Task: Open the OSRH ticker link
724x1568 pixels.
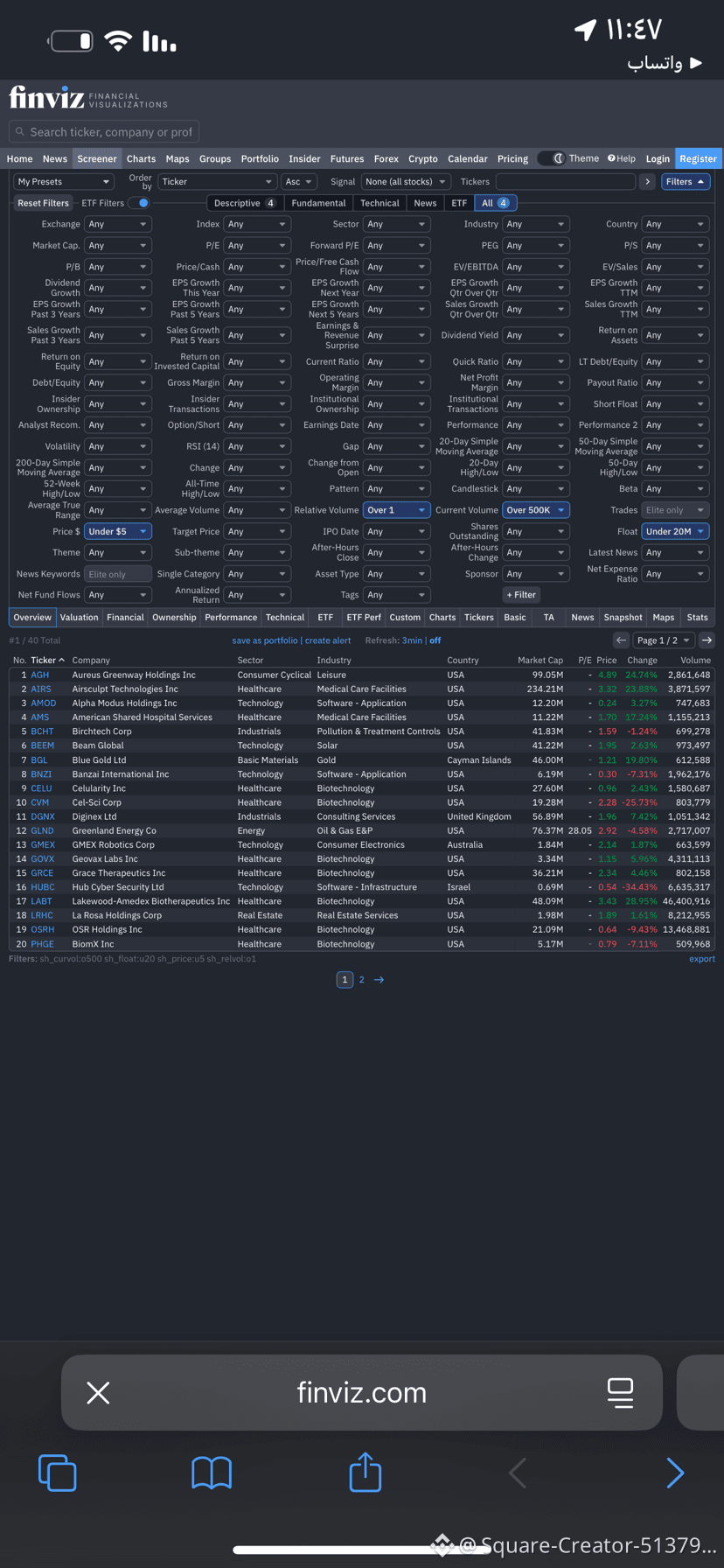Action: pos(42,930)
